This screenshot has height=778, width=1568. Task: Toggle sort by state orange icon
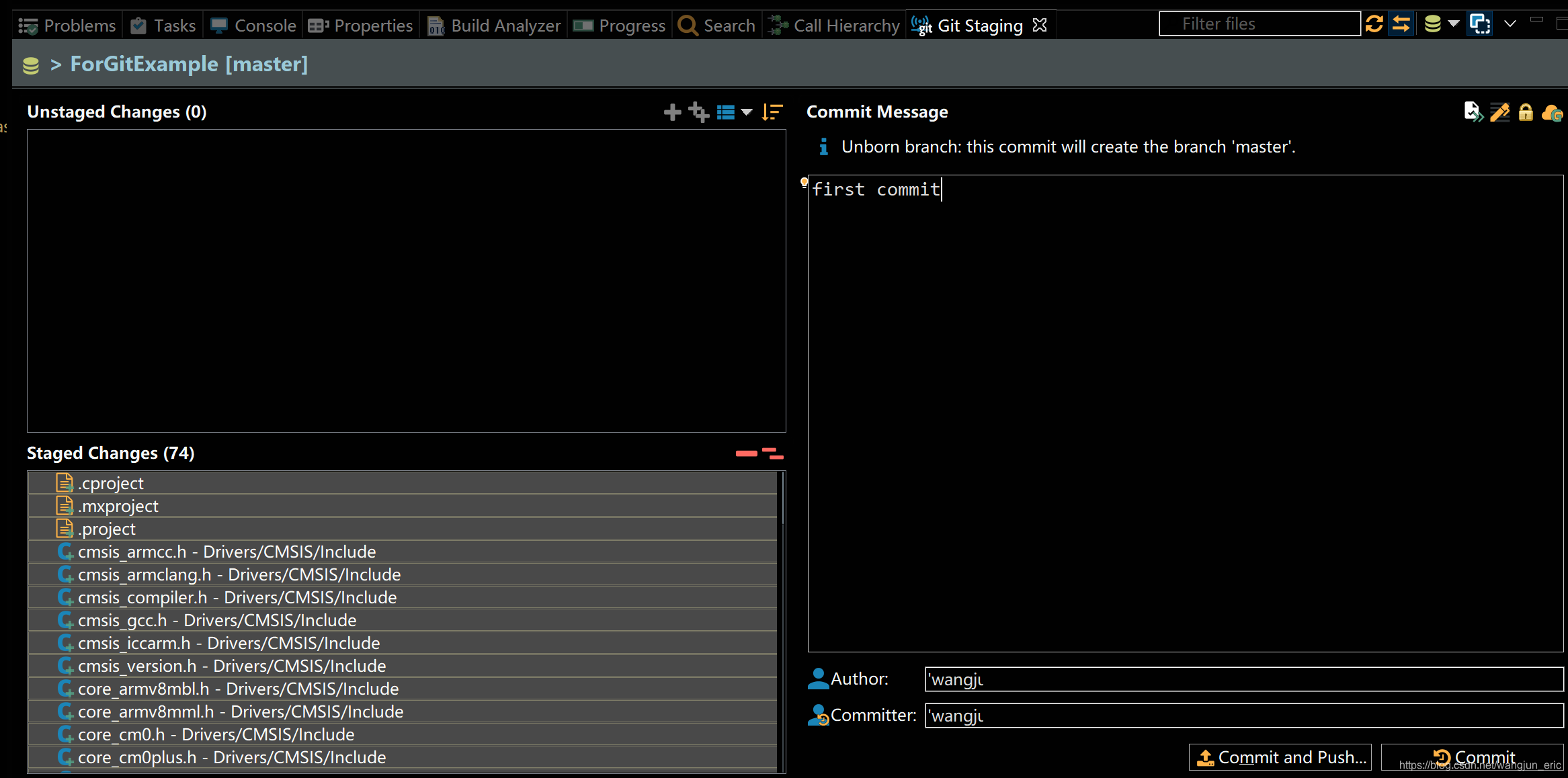[x=773, y=112]
